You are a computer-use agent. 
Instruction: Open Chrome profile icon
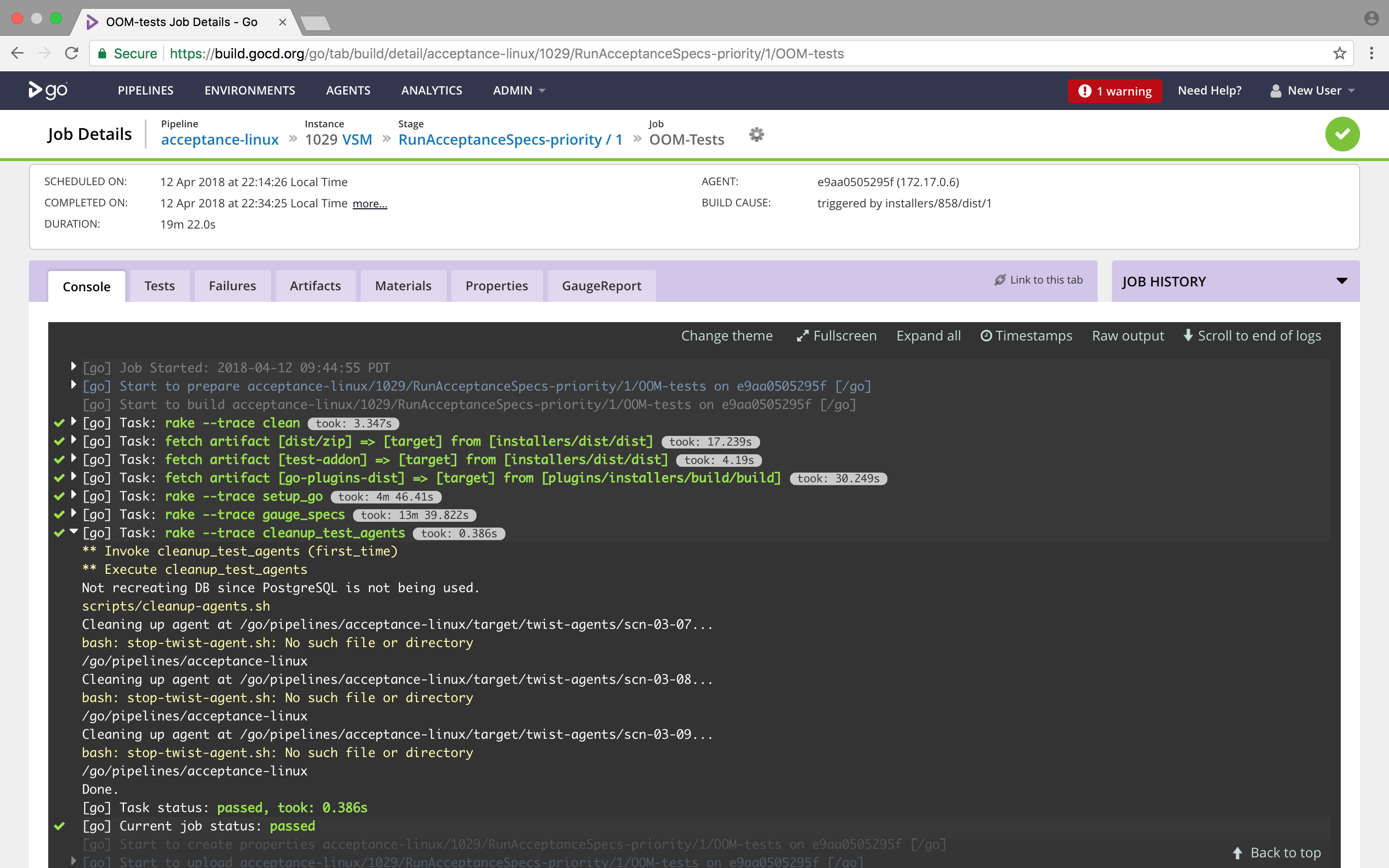[1371, 18]
